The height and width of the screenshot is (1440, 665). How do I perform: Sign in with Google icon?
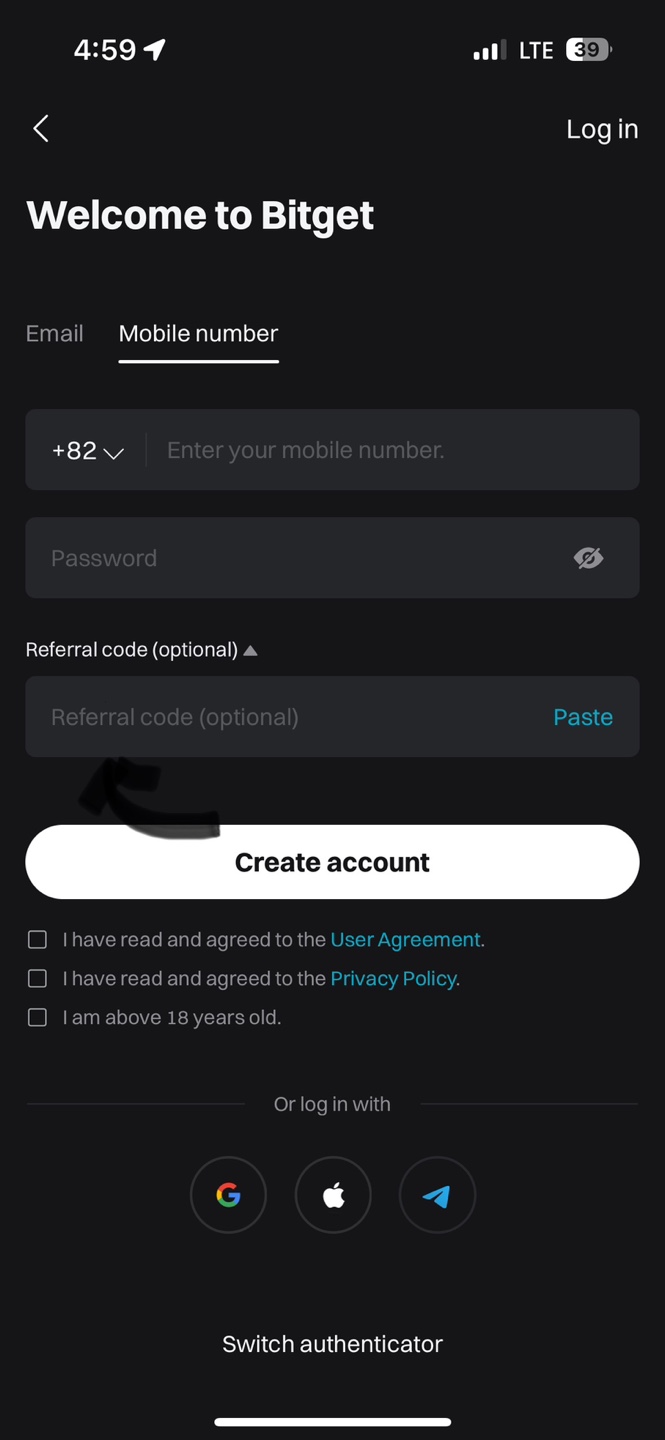[x=228, y=1195]
